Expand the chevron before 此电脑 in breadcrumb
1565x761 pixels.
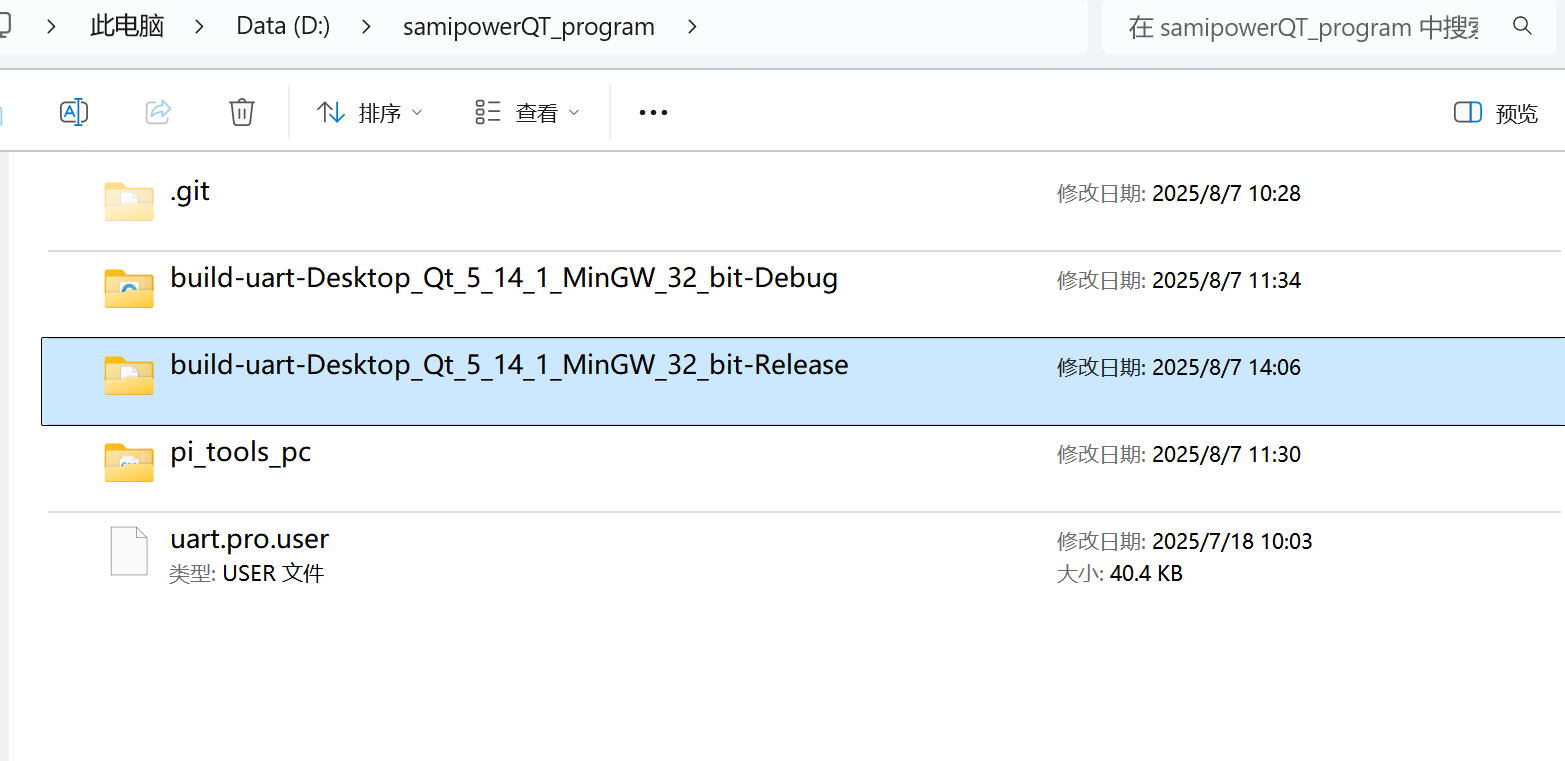tap(52, 27)
